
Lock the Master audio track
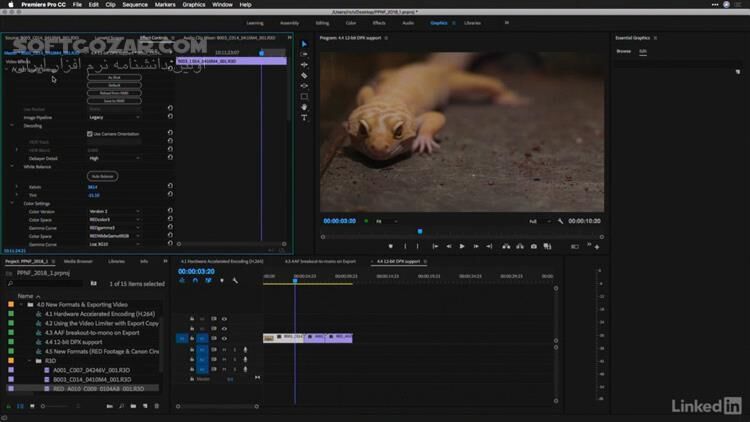pos(192,379)
